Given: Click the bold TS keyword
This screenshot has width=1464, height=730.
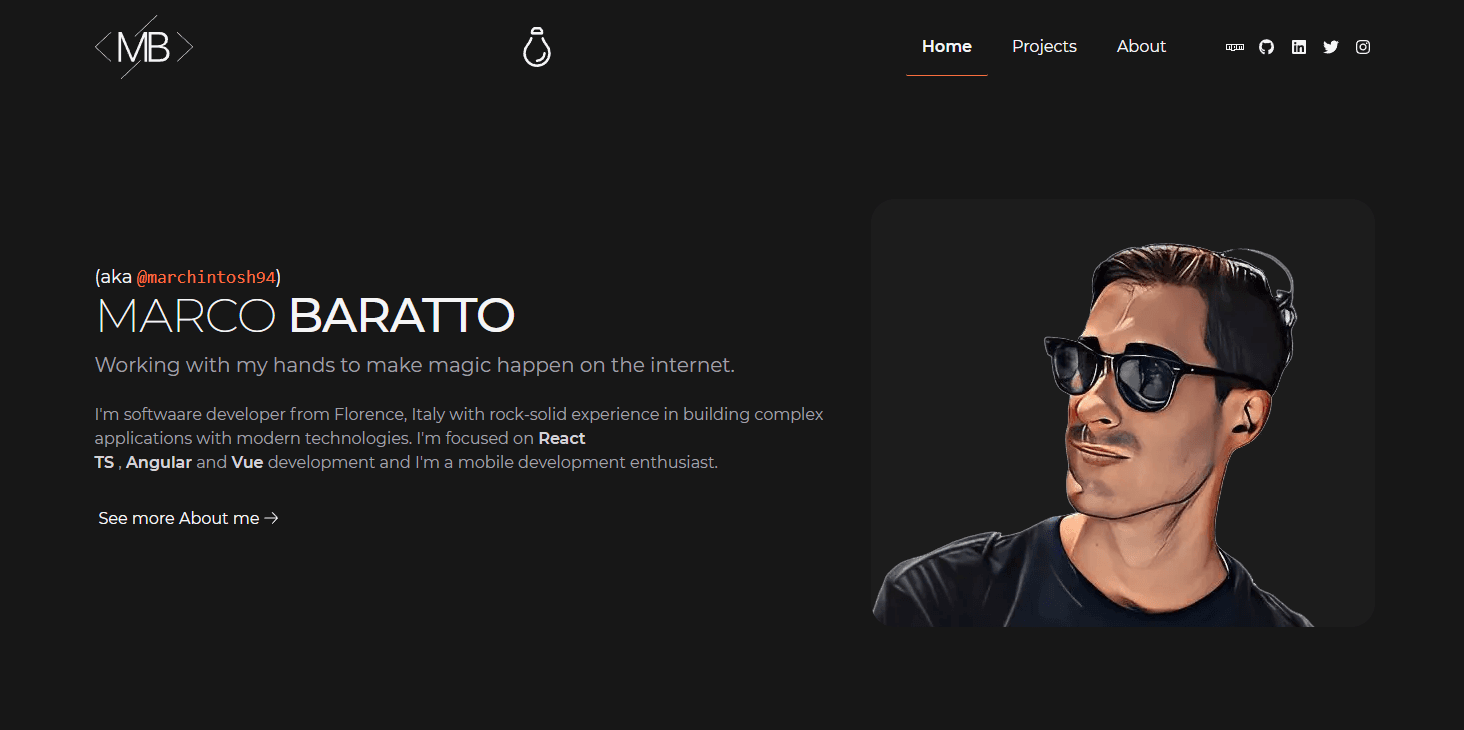Looking at the screenshot, I should [104, 462].
